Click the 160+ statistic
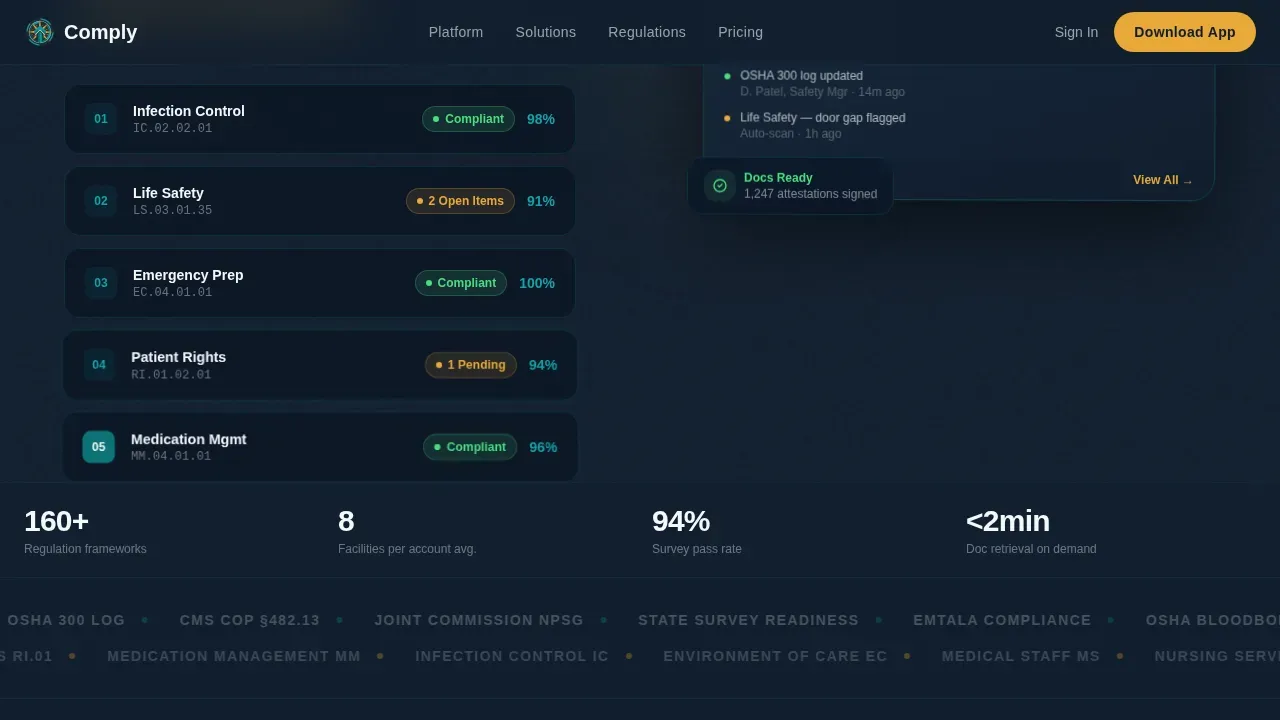This screenshot has width=1280, height=720. pos(57,521)
